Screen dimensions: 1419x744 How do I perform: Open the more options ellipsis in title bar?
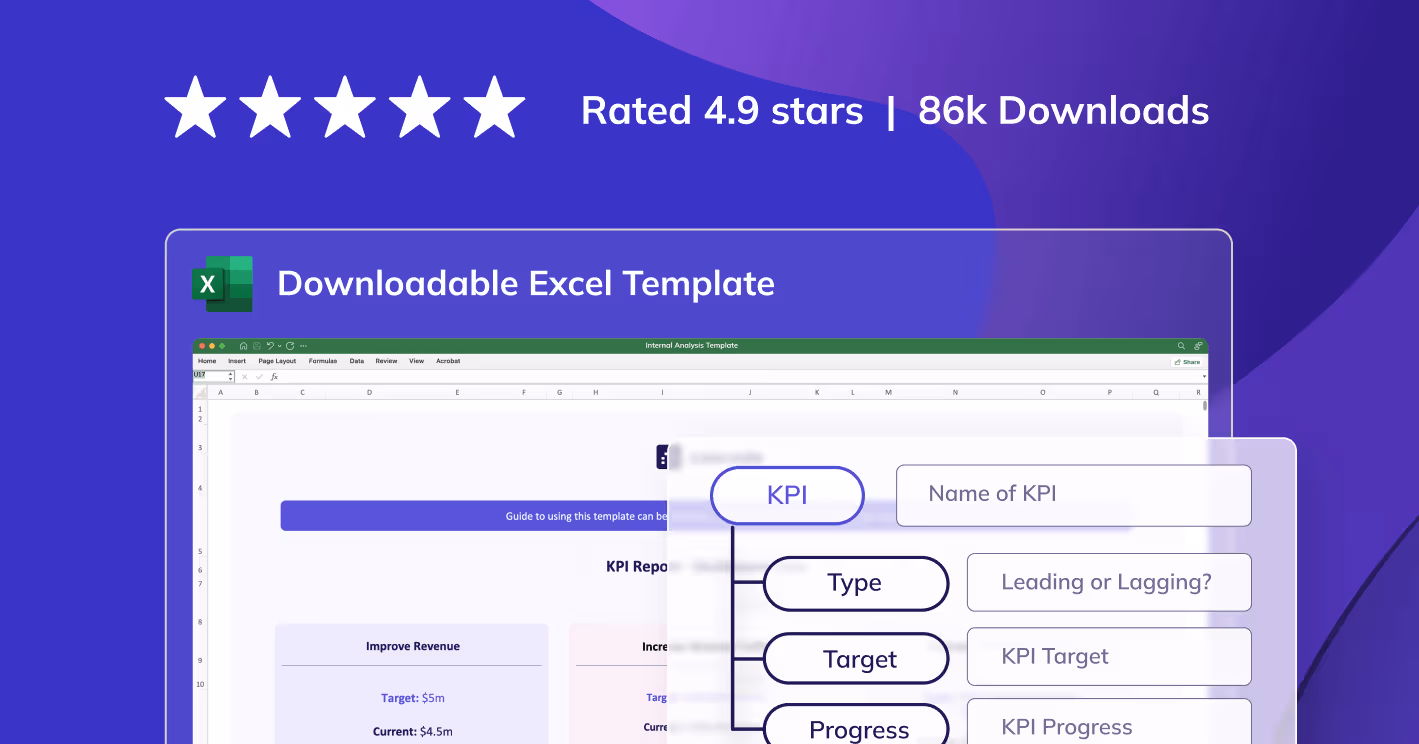tap(303, 346)
